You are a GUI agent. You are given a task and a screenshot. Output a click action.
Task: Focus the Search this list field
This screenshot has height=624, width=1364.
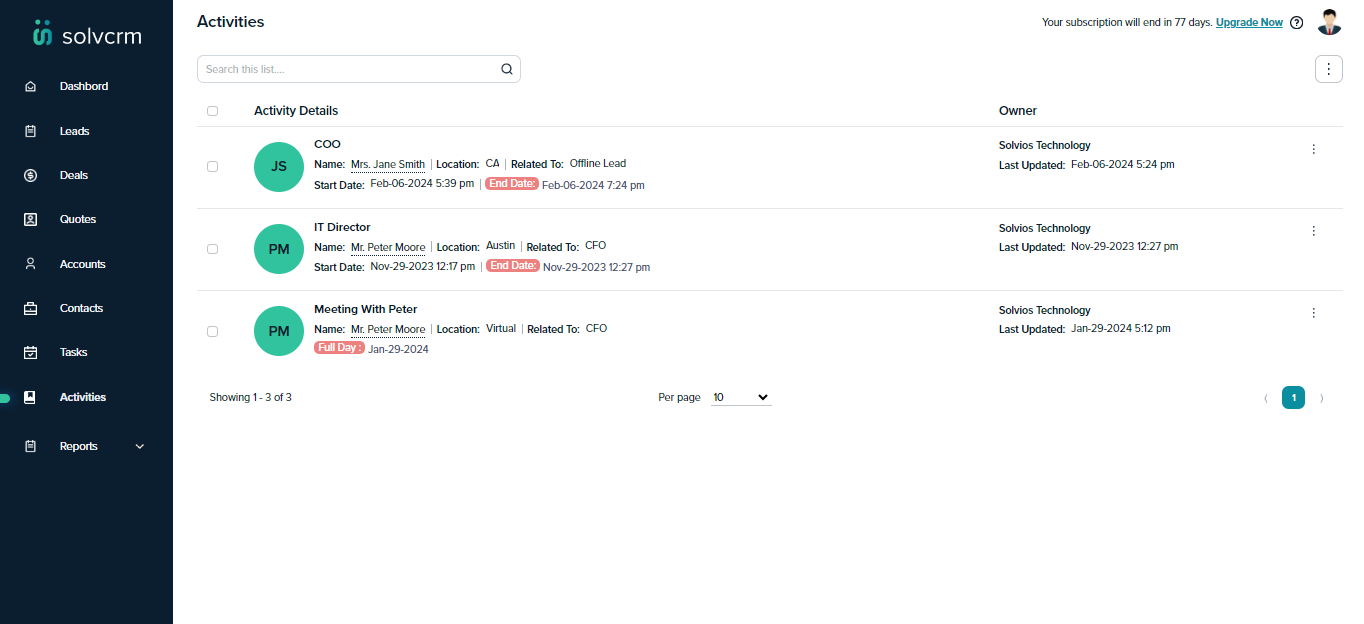pyautogui.click(x=359, y=69)
